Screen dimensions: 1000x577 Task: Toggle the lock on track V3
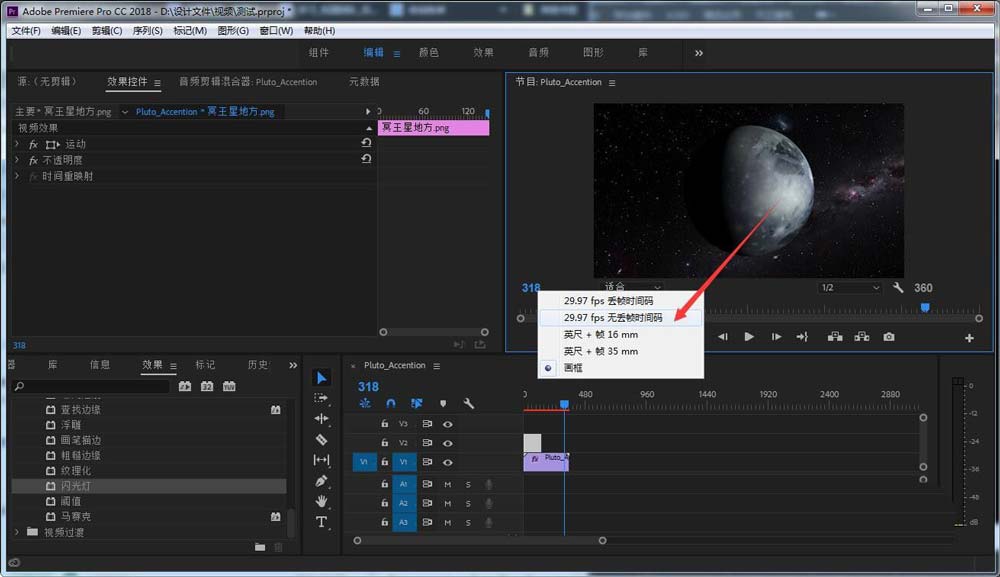tap(384, 424)
